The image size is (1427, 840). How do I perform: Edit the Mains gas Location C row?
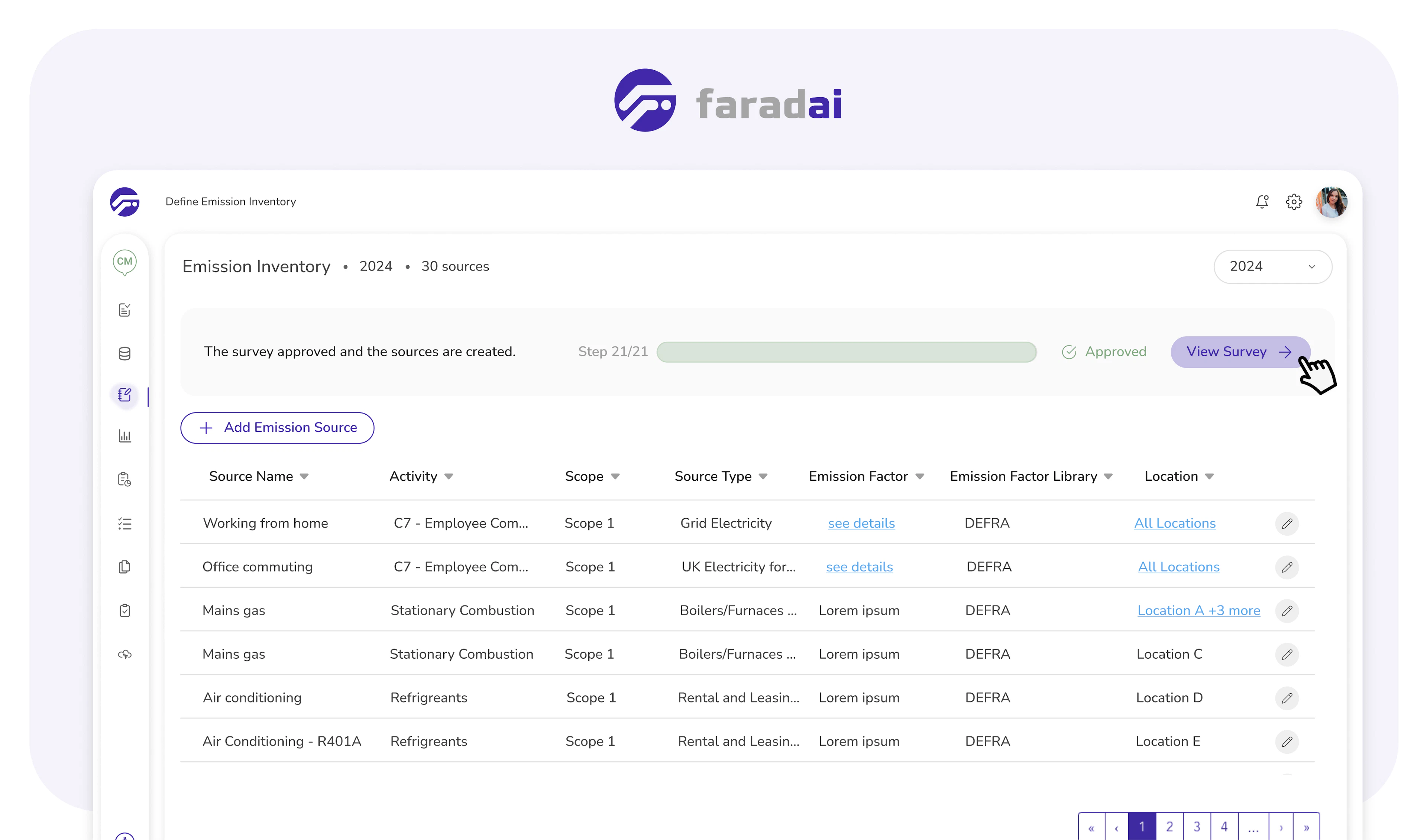coord(1287,654)
